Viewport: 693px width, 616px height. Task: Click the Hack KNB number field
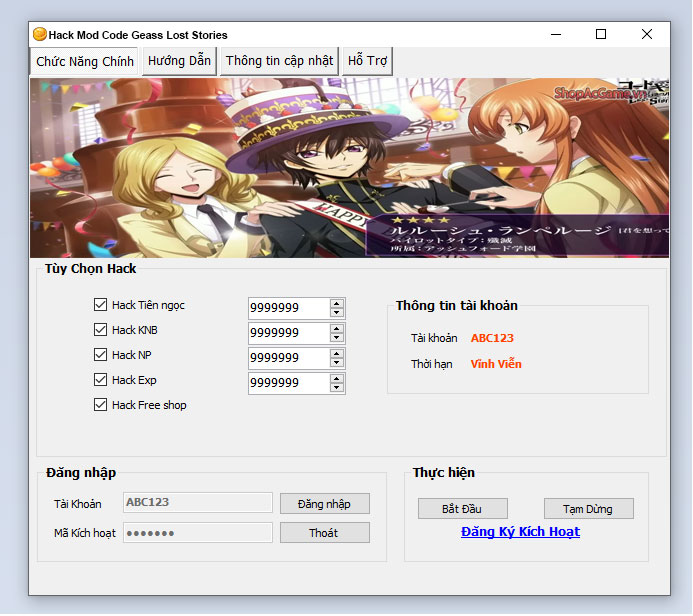[x=289, y=333]
